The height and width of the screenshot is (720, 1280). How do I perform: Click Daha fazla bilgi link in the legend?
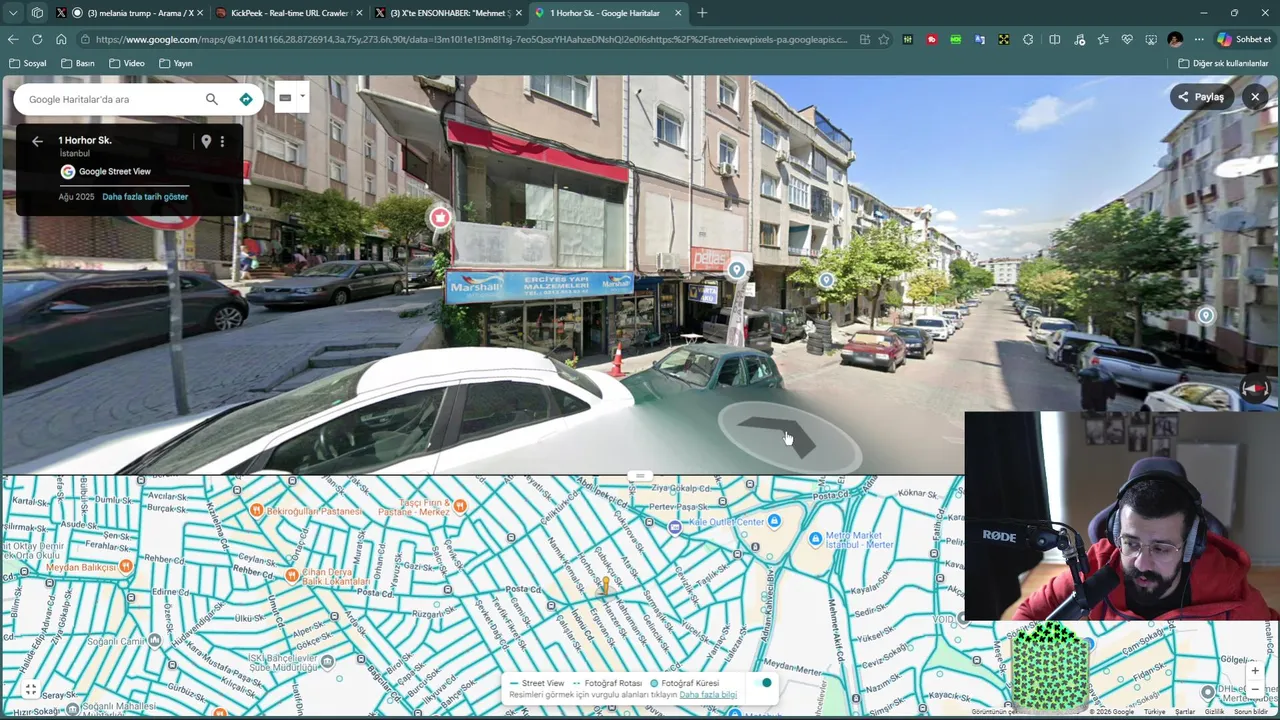pos(708,695)
